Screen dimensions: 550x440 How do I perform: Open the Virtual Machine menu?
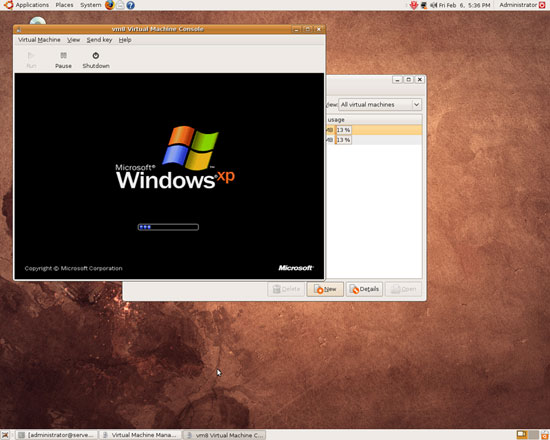pyautogui.click(x=39, y=40)
